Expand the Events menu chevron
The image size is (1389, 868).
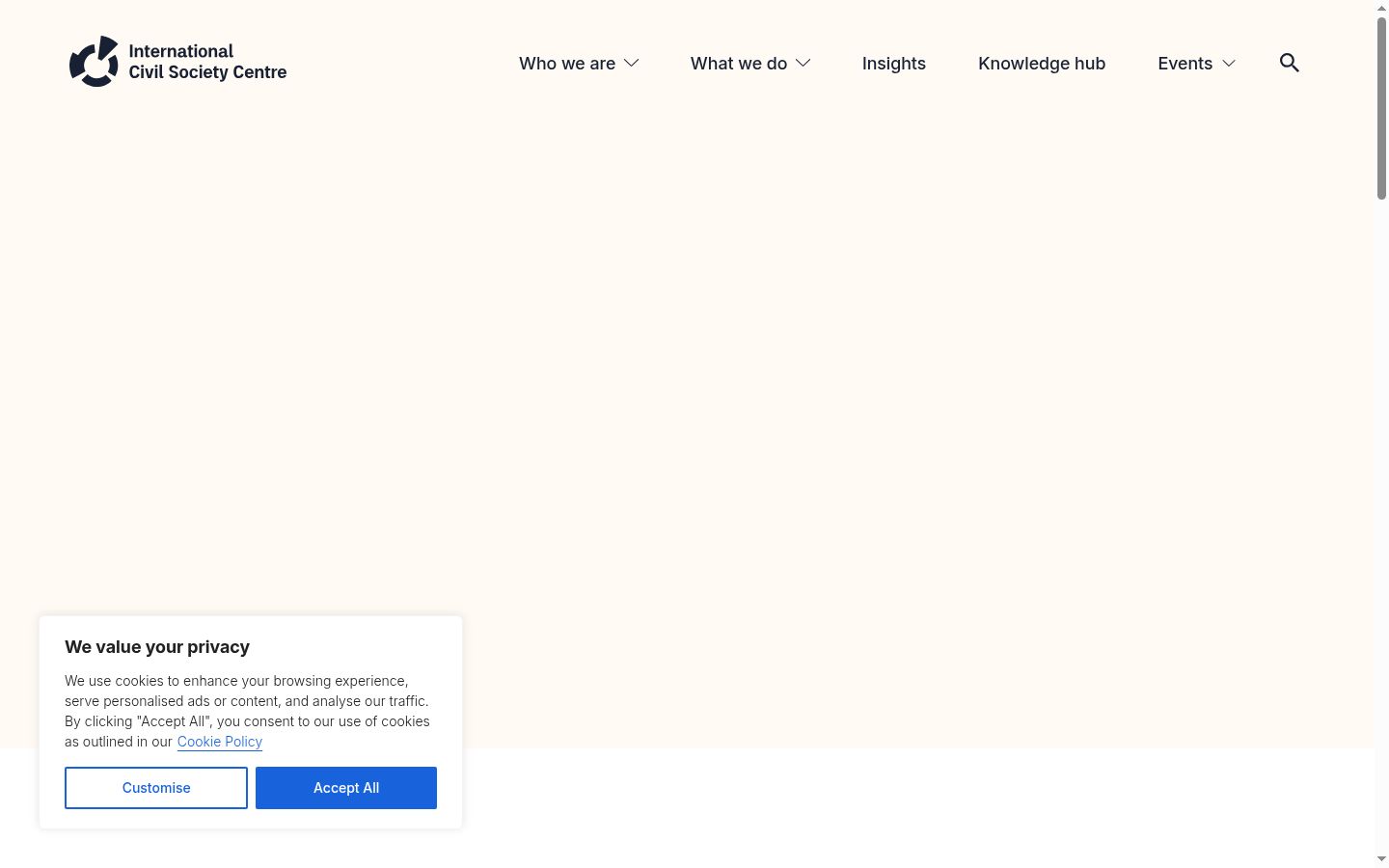pyautogui.click(x=1229, y=63)
